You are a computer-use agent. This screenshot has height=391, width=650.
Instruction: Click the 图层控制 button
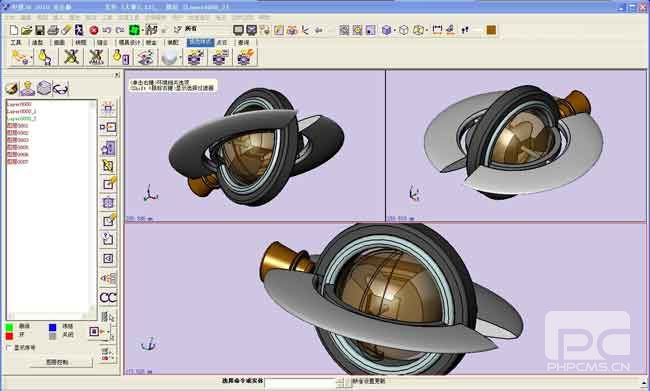click(x=61, y=362)
